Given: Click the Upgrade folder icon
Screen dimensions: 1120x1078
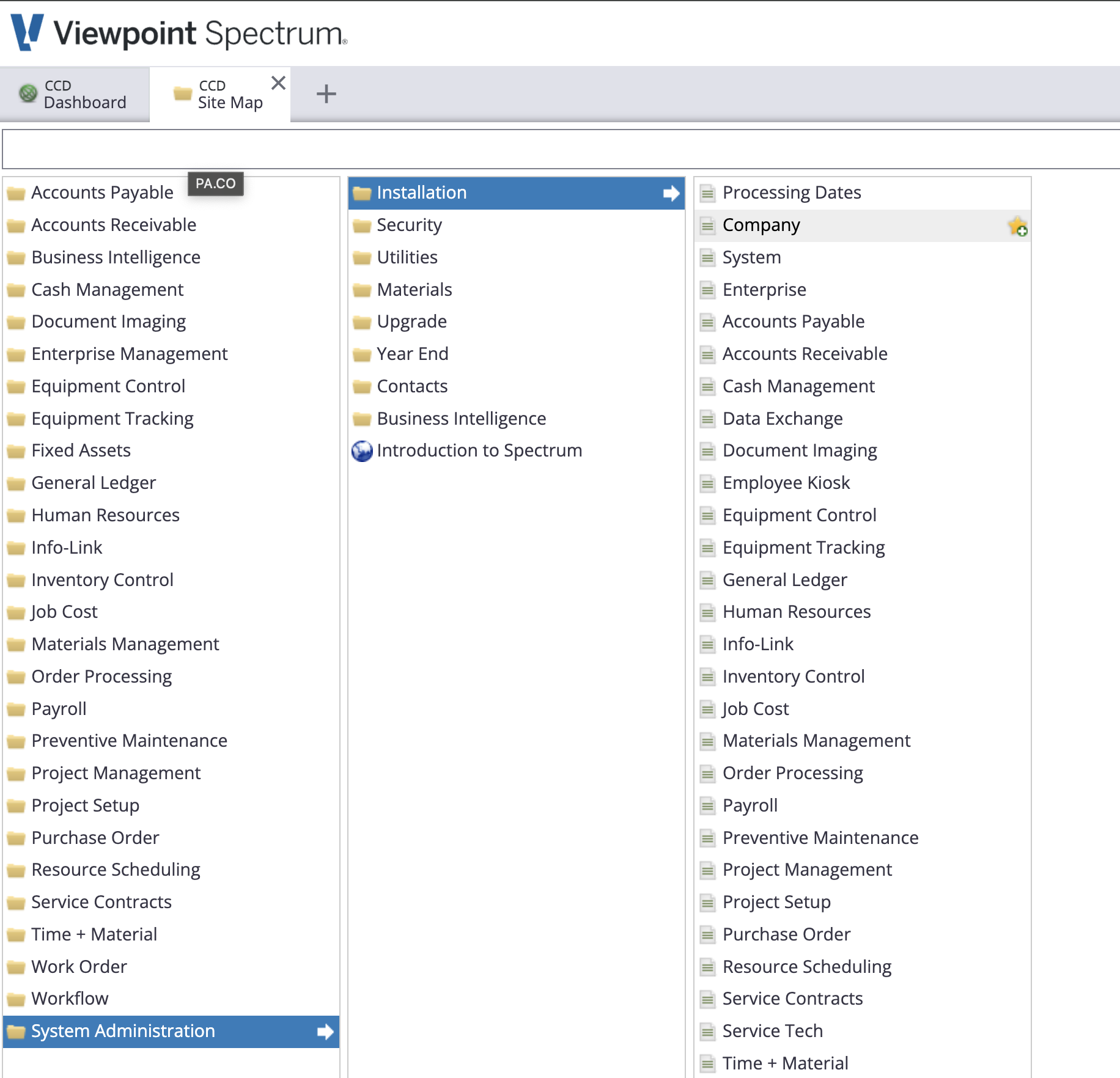Looking at the screenshot, I should [x=362, y=323].
